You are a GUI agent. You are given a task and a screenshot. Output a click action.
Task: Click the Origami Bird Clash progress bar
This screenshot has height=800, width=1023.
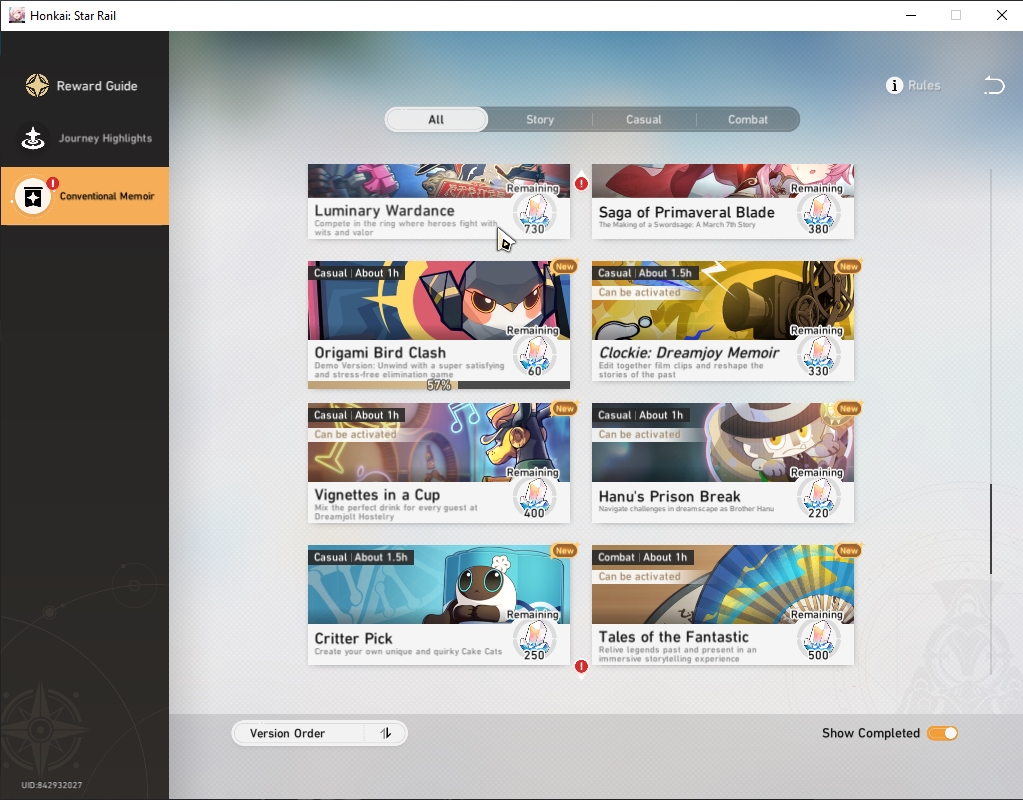tap(438, 385)
